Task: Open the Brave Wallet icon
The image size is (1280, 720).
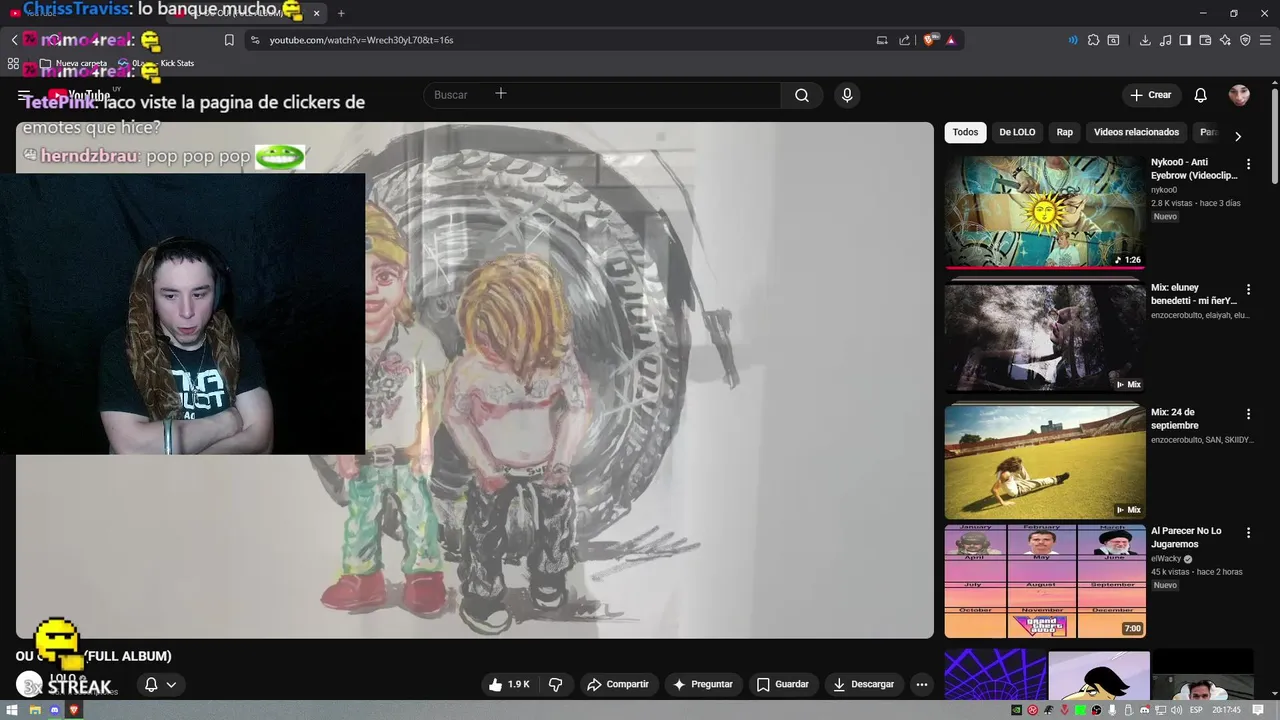Action: point(1205,40)
